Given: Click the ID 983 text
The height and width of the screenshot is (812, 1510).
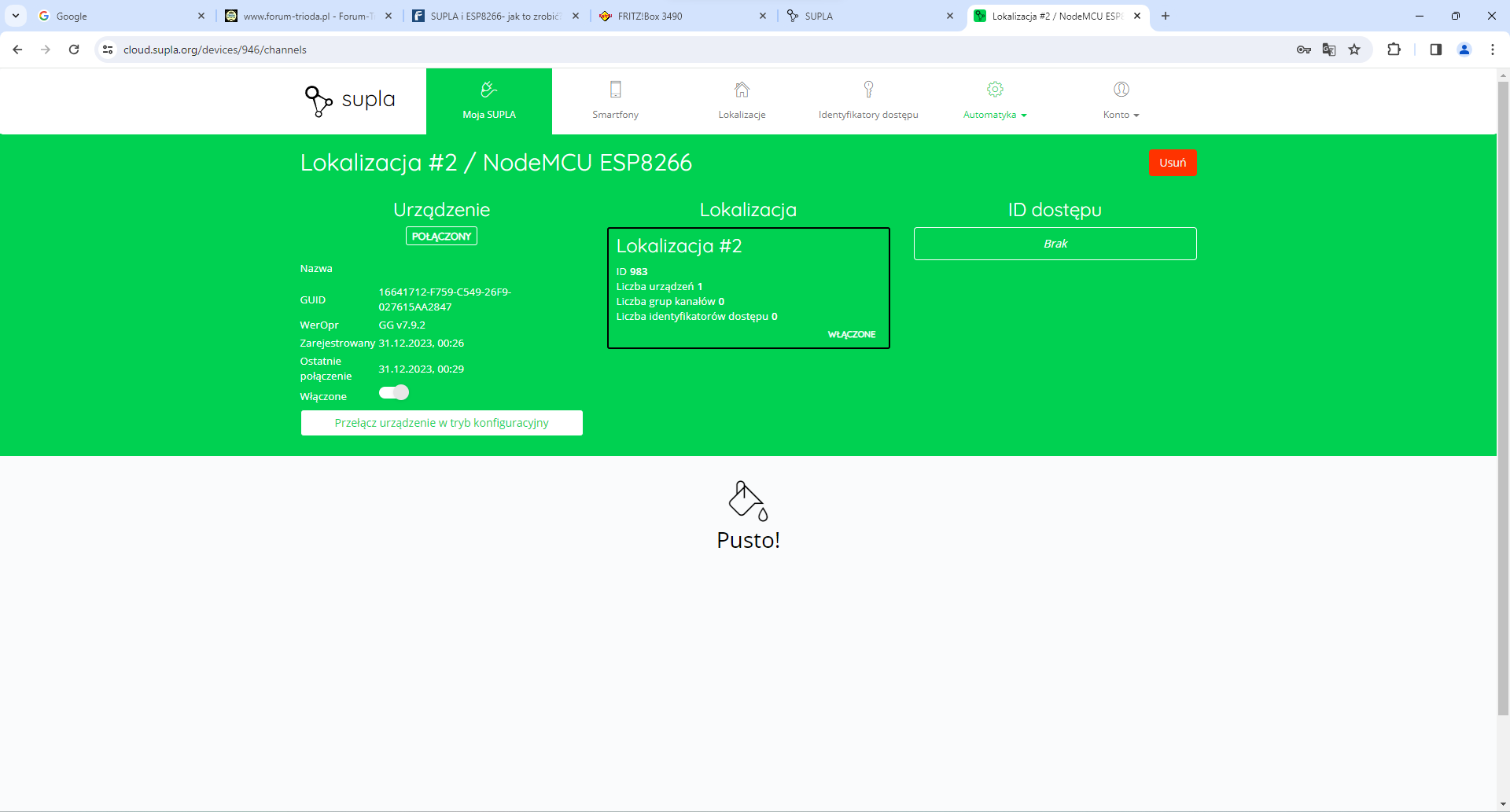Looking at the screenshot, I should tap(632, 272).
